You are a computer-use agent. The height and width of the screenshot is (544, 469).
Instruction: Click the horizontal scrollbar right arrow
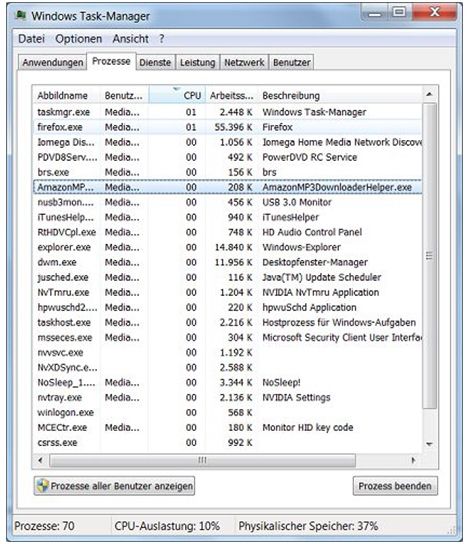413,460
